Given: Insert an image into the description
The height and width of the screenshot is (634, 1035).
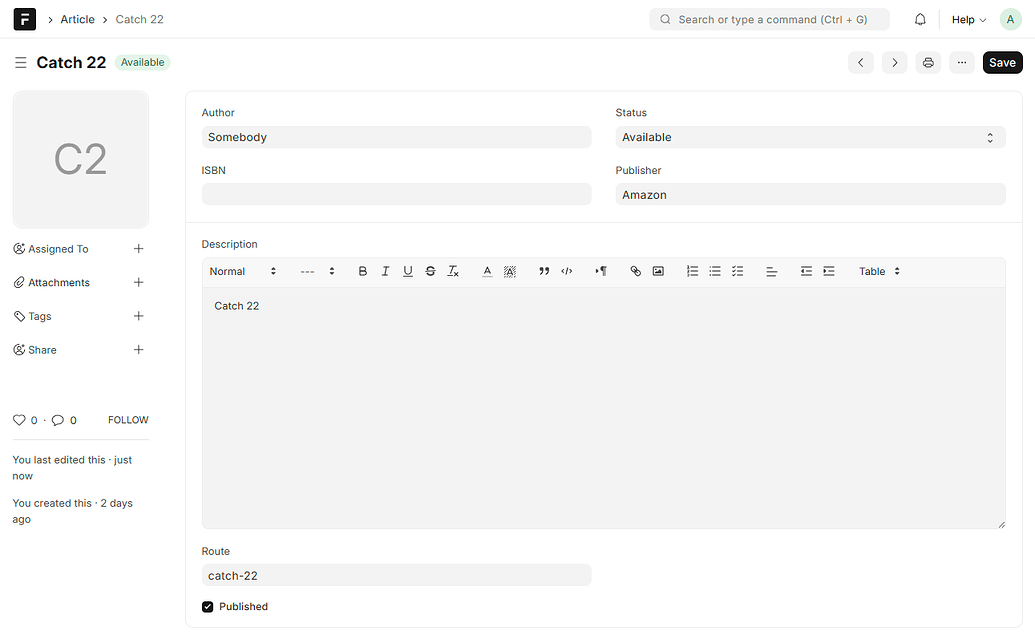Looking at the screenshot, I should coord(658,271).
